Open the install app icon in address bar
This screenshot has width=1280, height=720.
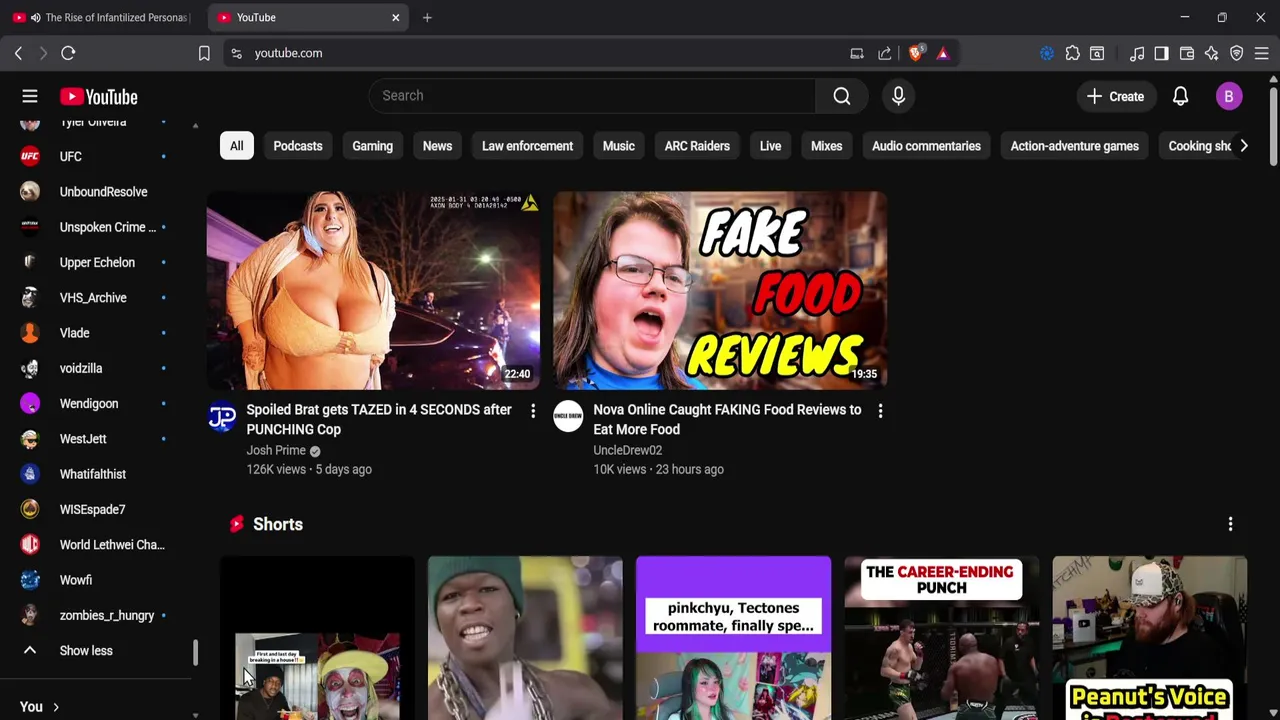click(857, 53)
